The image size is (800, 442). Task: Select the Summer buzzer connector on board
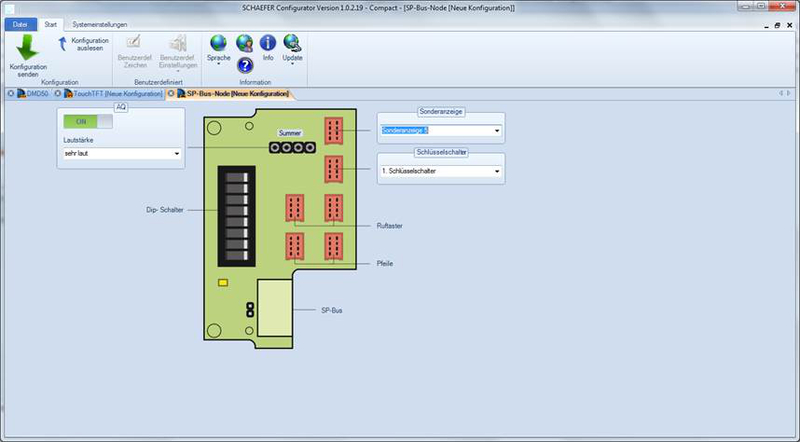coord(292,148)
